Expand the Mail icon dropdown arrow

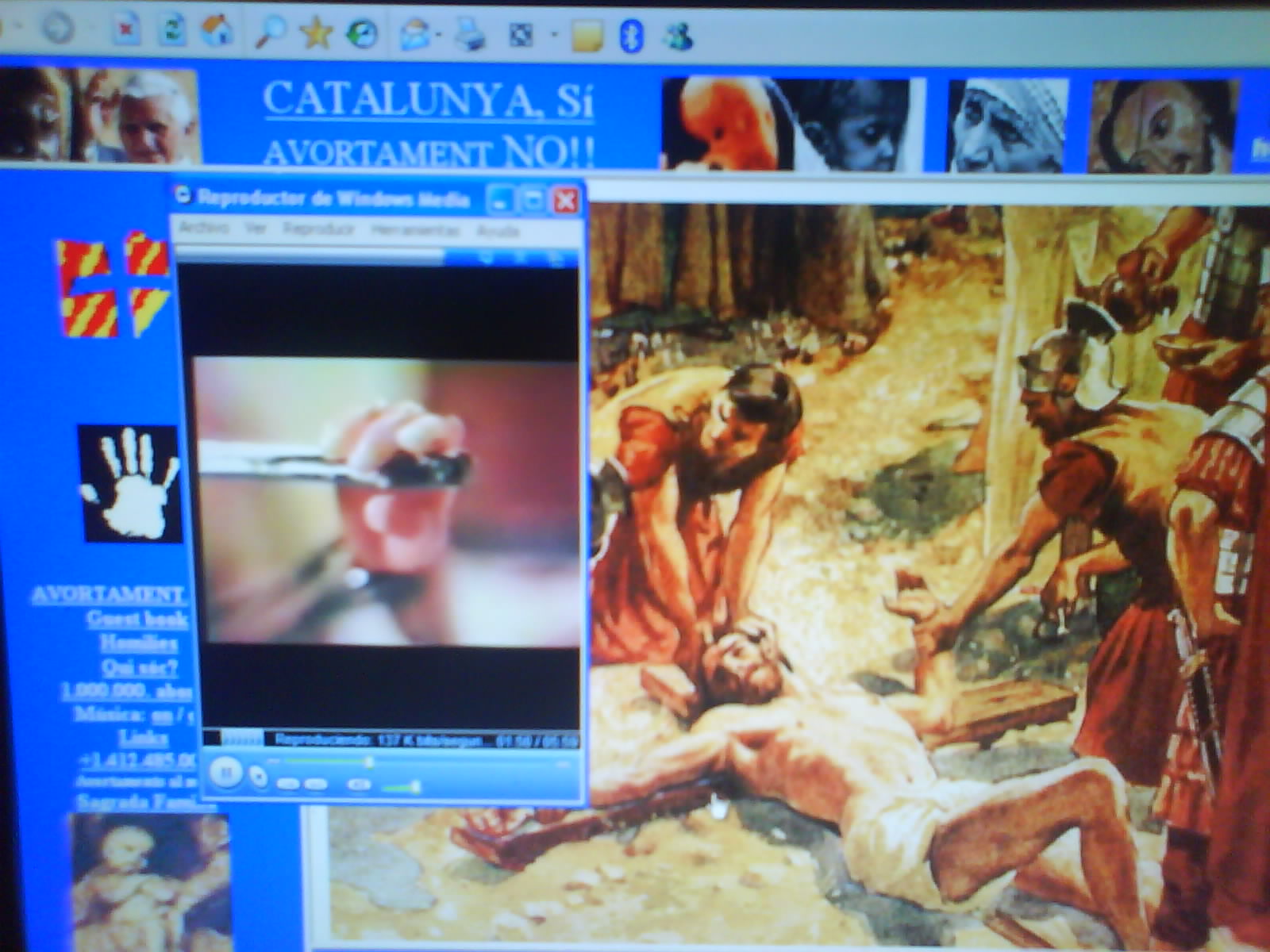[439, 36]
